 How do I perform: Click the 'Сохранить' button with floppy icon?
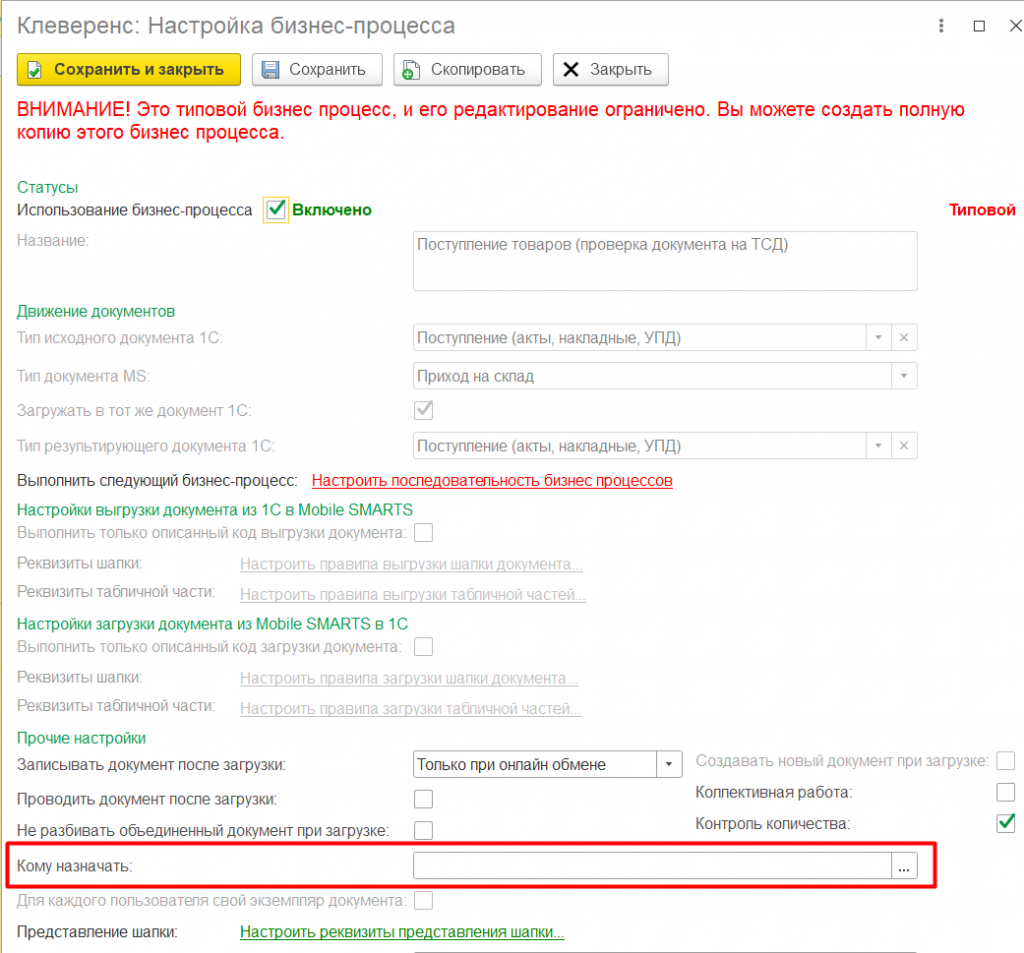click(x=317, y=69)
